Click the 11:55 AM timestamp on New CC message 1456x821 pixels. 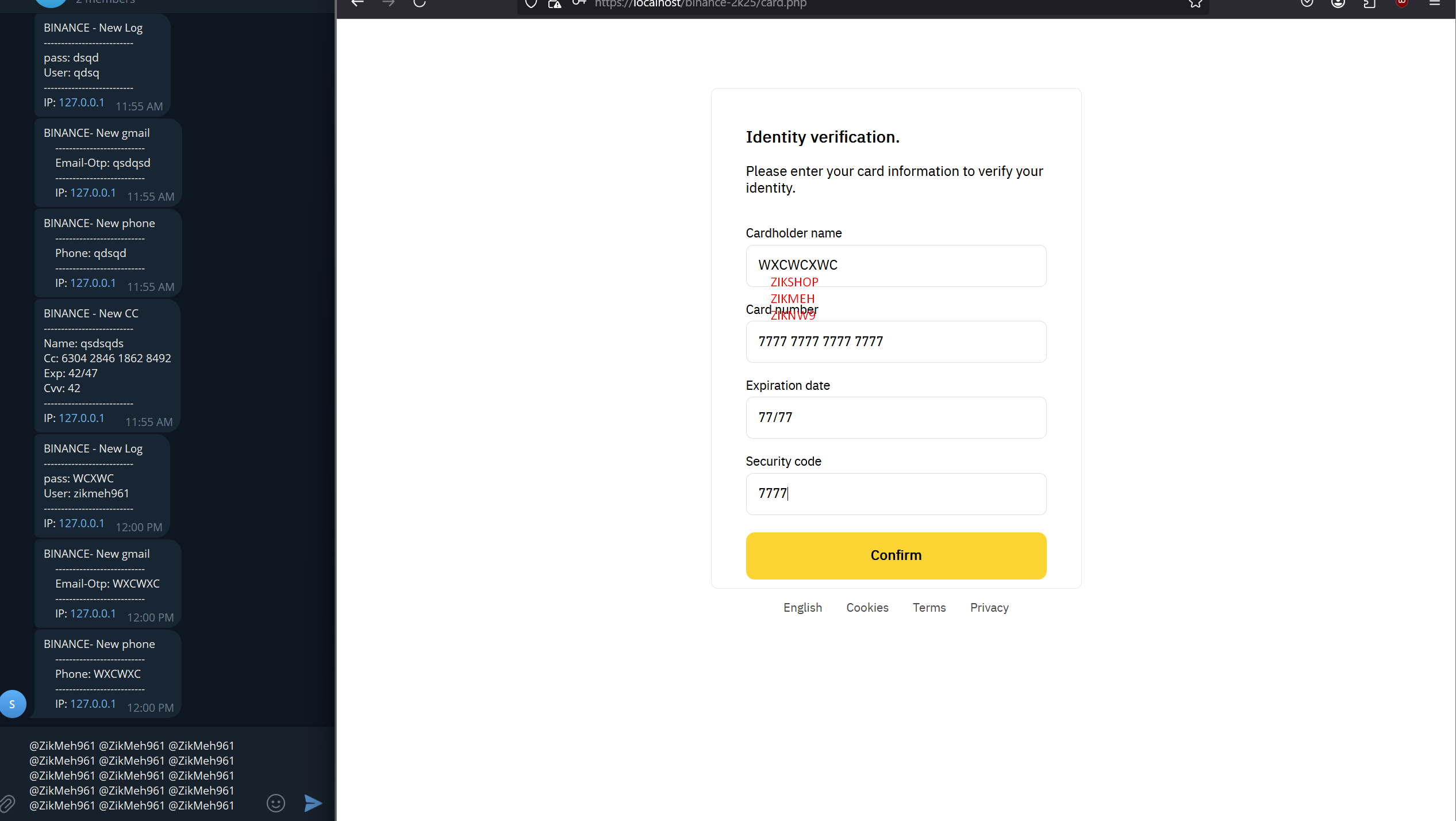click(x=149, y=422)
